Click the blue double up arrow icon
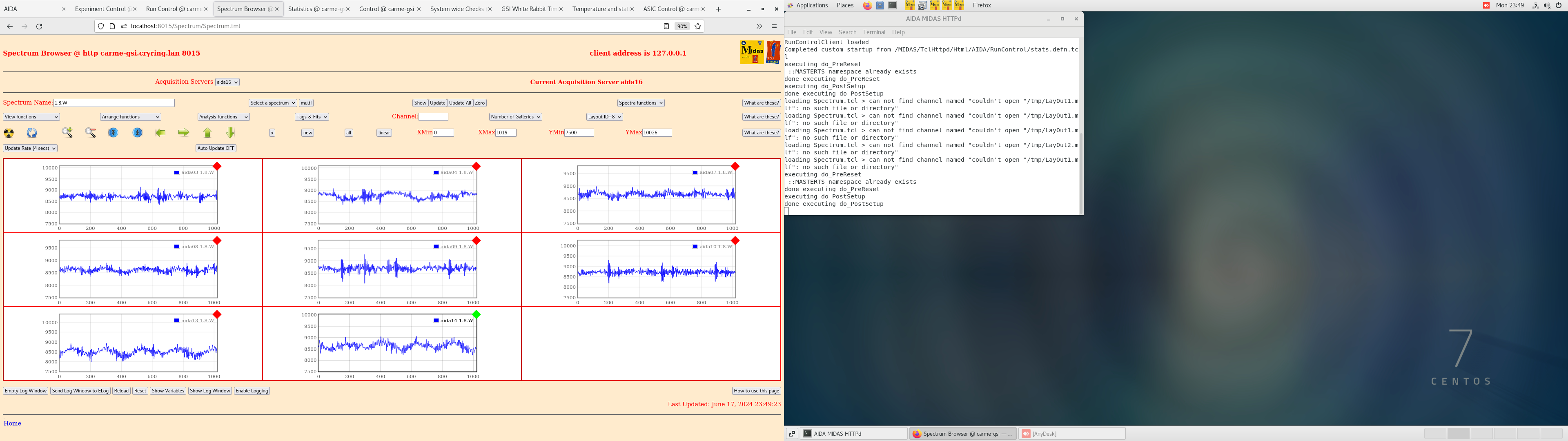1568x441 pixels. click(x=138, y=133)
